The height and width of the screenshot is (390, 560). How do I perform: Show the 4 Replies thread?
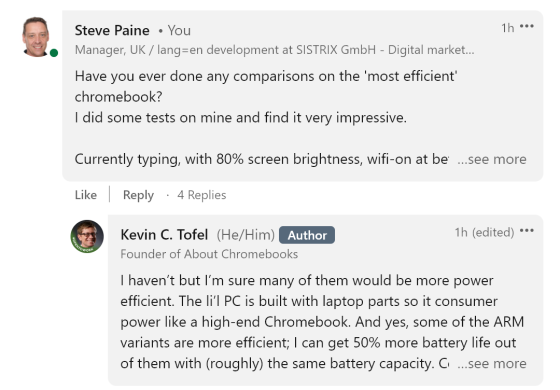pos(202,195)
